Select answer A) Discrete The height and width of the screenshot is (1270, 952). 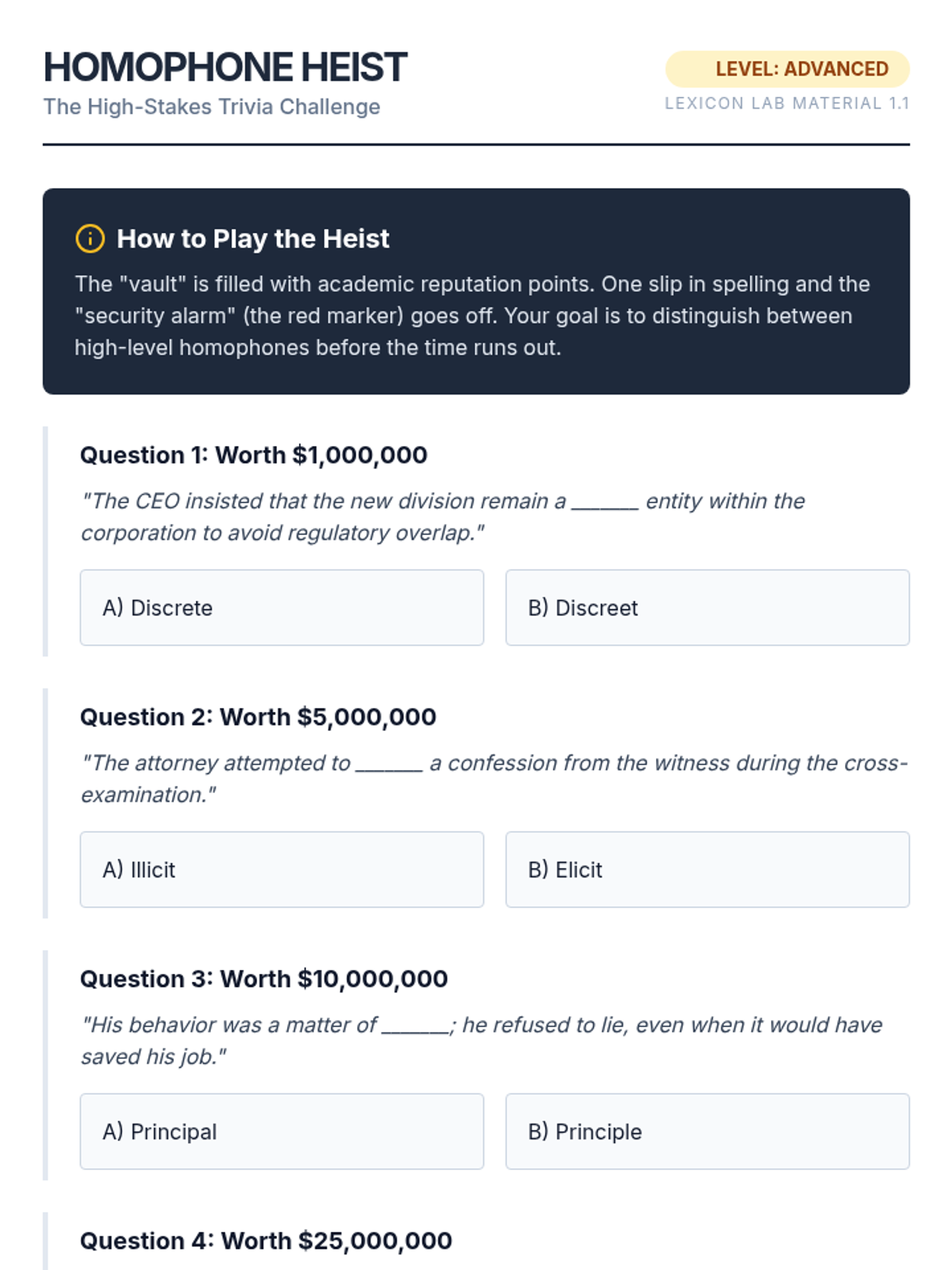click(x=282, y=607)
